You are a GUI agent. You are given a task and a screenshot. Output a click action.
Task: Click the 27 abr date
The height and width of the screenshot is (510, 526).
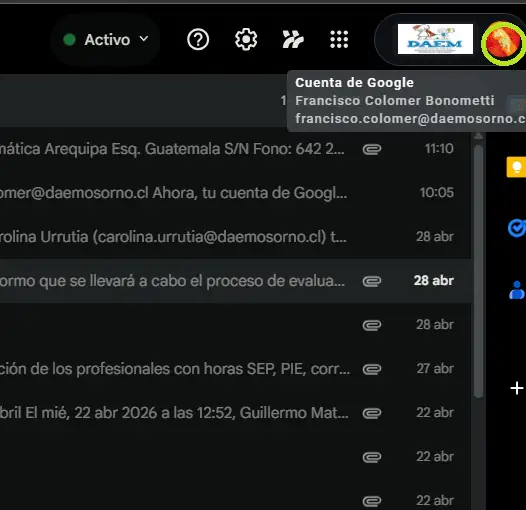[x=435, y=369]
